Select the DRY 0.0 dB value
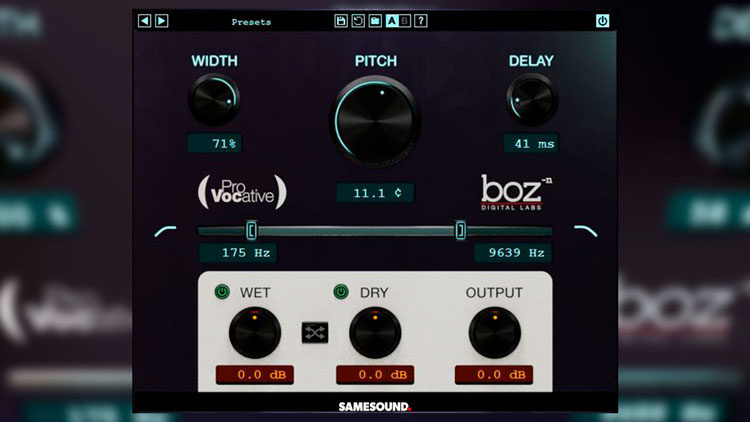Image resolution: width=750 pixels, height=422 pixels. click(x=375, y=375)
